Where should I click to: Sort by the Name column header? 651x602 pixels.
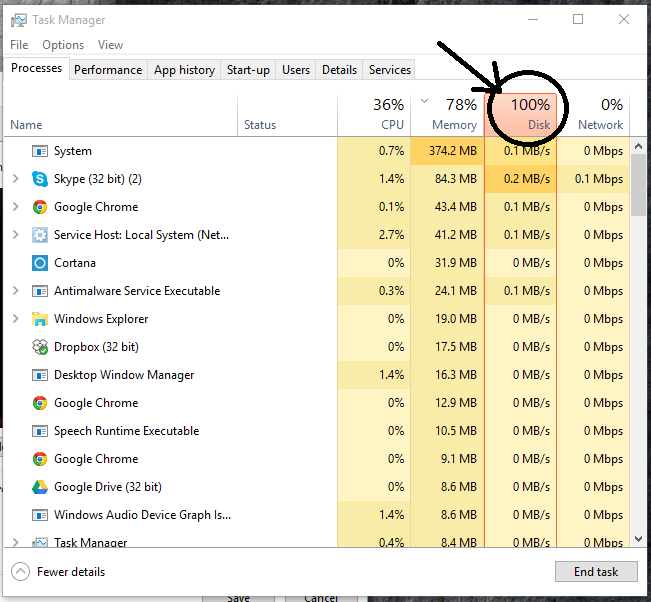pos(120,116)
